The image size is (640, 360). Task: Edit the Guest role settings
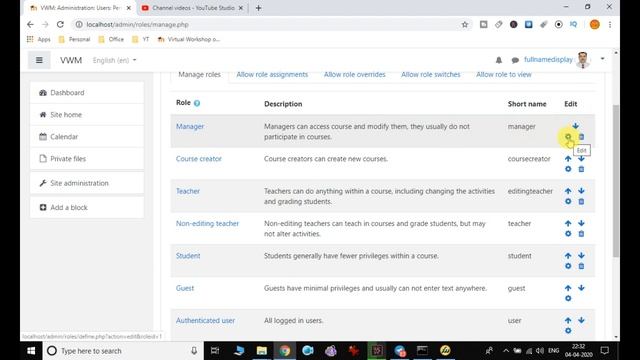tap(568, 298)
